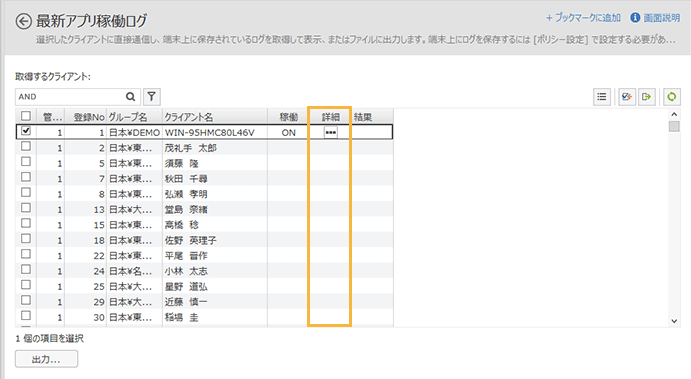Check the box for row number 8
The height and width of the screenshot is (379, 691).
[x=26, y=192]
